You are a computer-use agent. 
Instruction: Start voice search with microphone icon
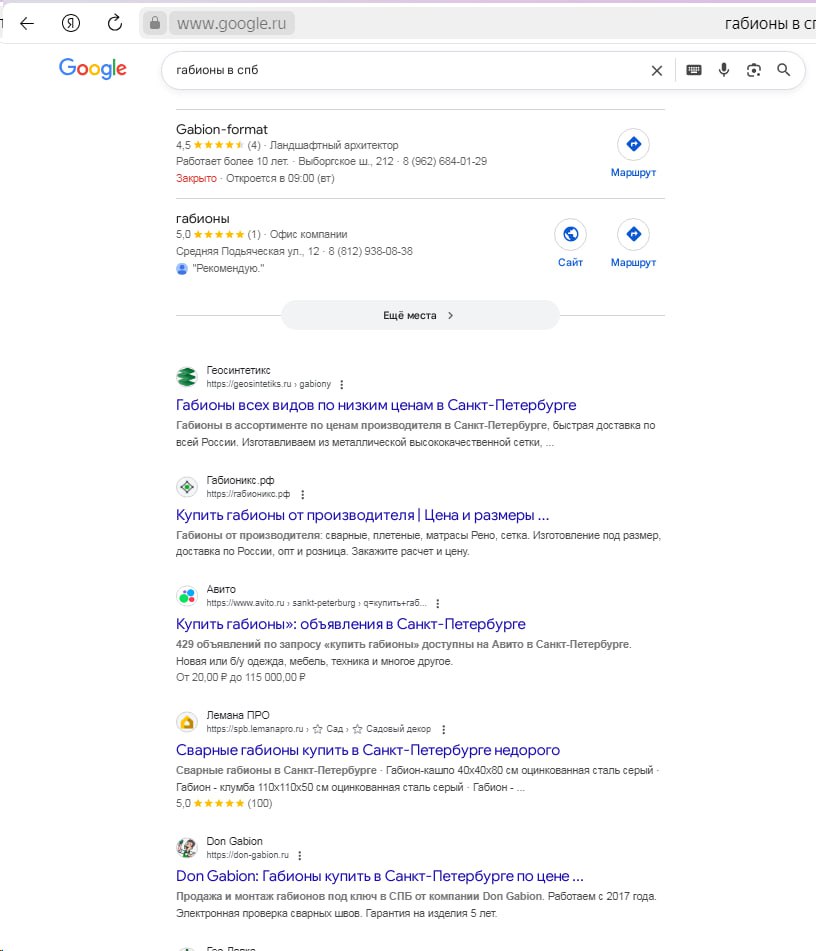pos(724,70)
